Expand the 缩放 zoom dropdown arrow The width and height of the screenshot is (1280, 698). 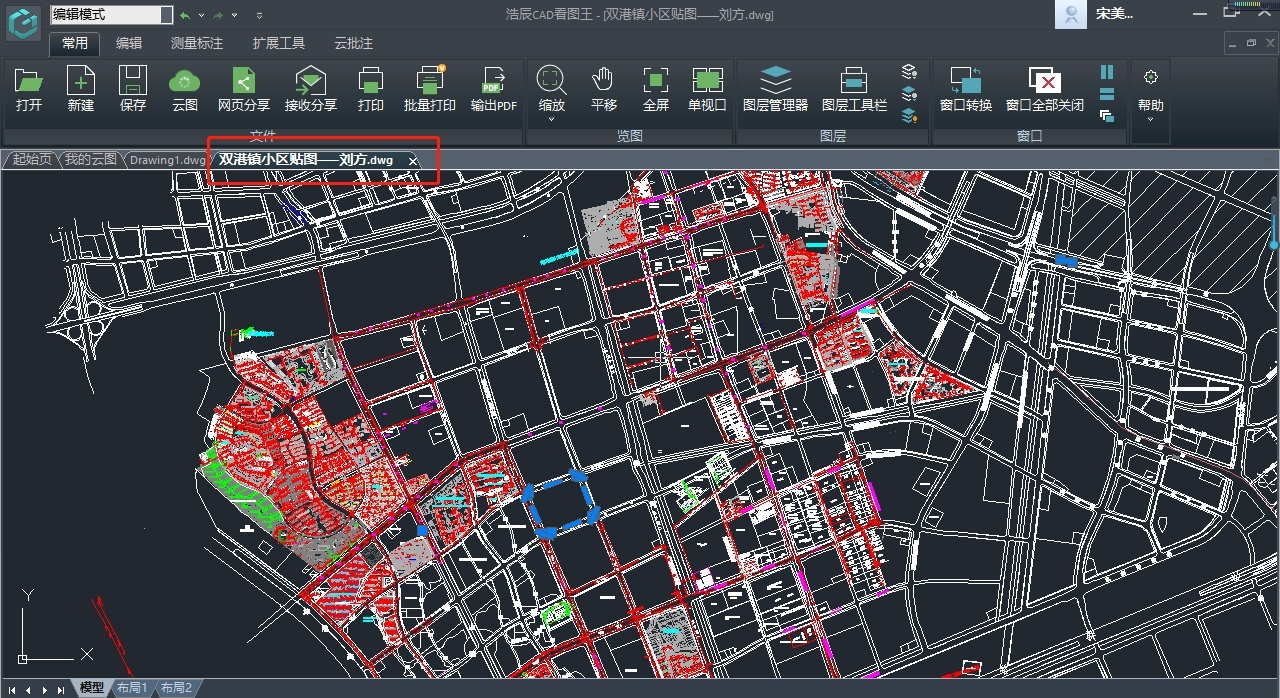click(551, 119)
